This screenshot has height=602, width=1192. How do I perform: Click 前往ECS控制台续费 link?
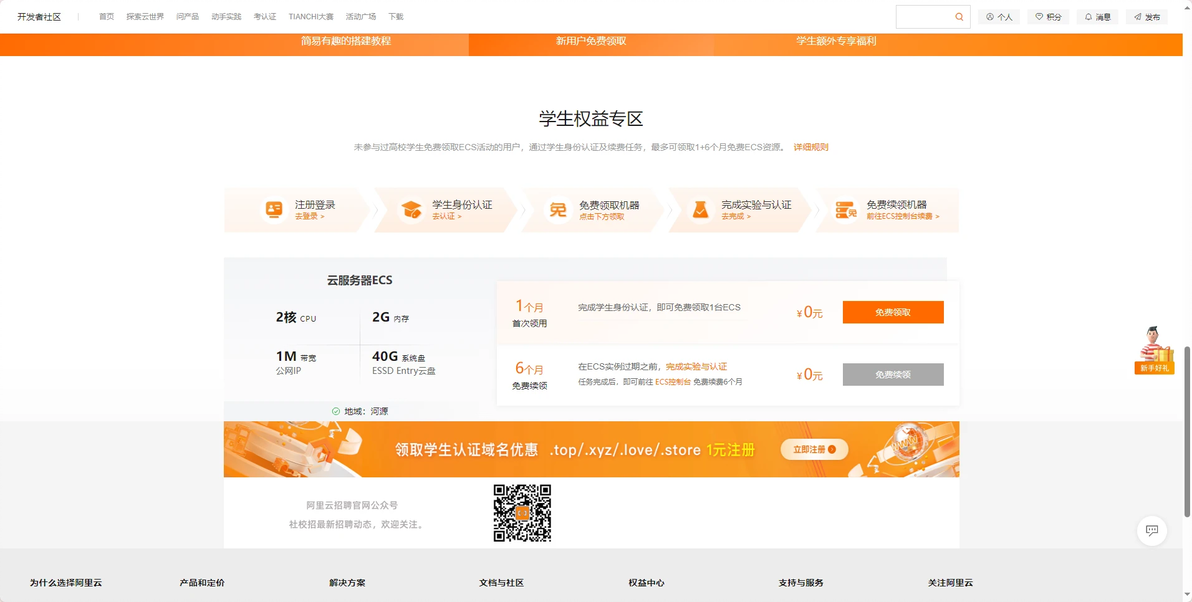[x=902, y=217]
